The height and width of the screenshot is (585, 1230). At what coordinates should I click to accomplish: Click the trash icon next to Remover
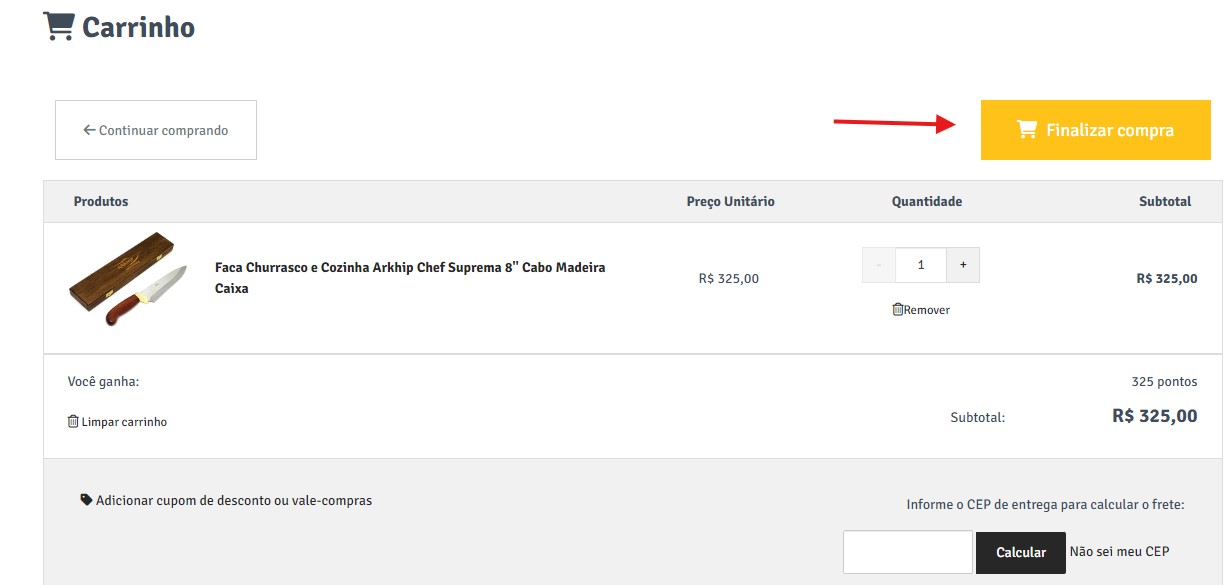(x=897, y=310)
